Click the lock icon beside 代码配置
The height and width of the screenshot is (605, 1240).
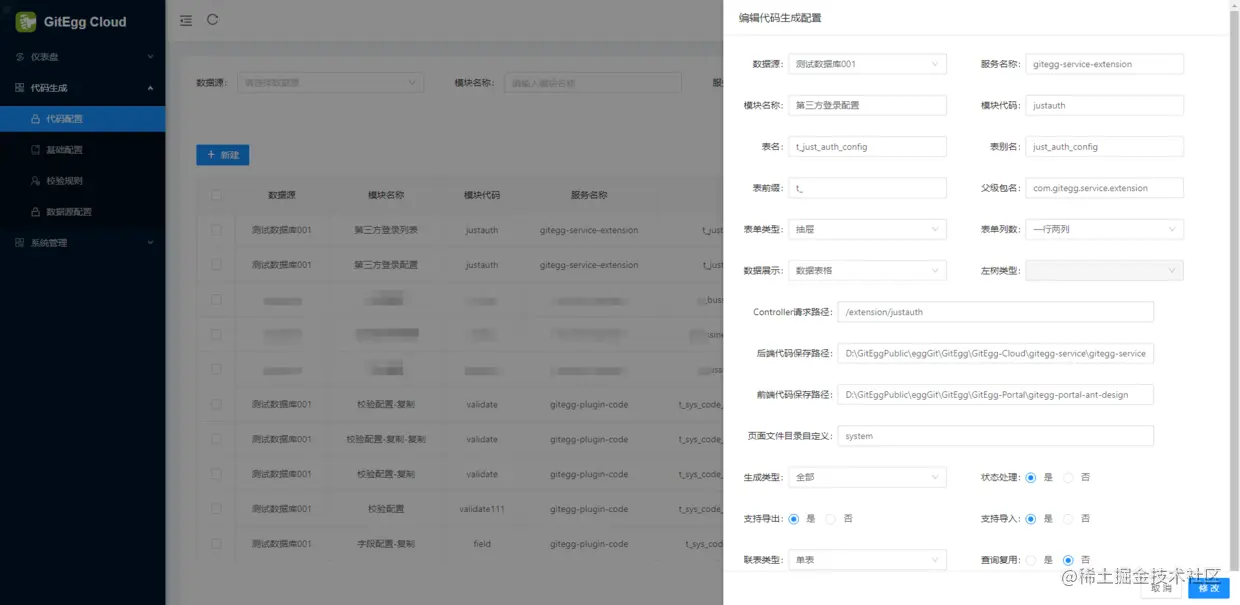pyautogui.click(x=36, y=119)
